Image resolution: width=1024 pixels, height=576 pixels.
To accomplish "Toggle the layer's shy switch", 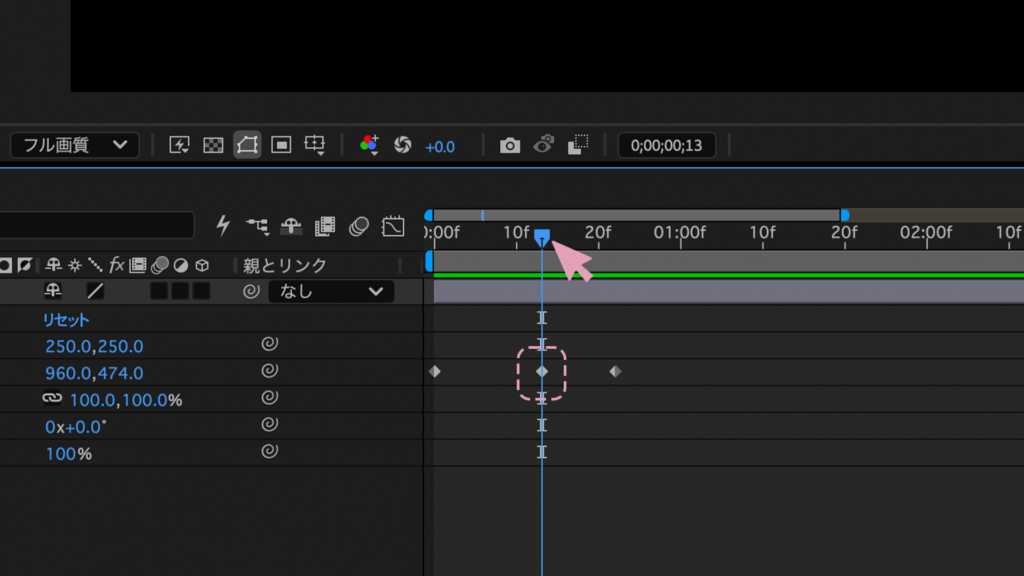I will (53, 291).
